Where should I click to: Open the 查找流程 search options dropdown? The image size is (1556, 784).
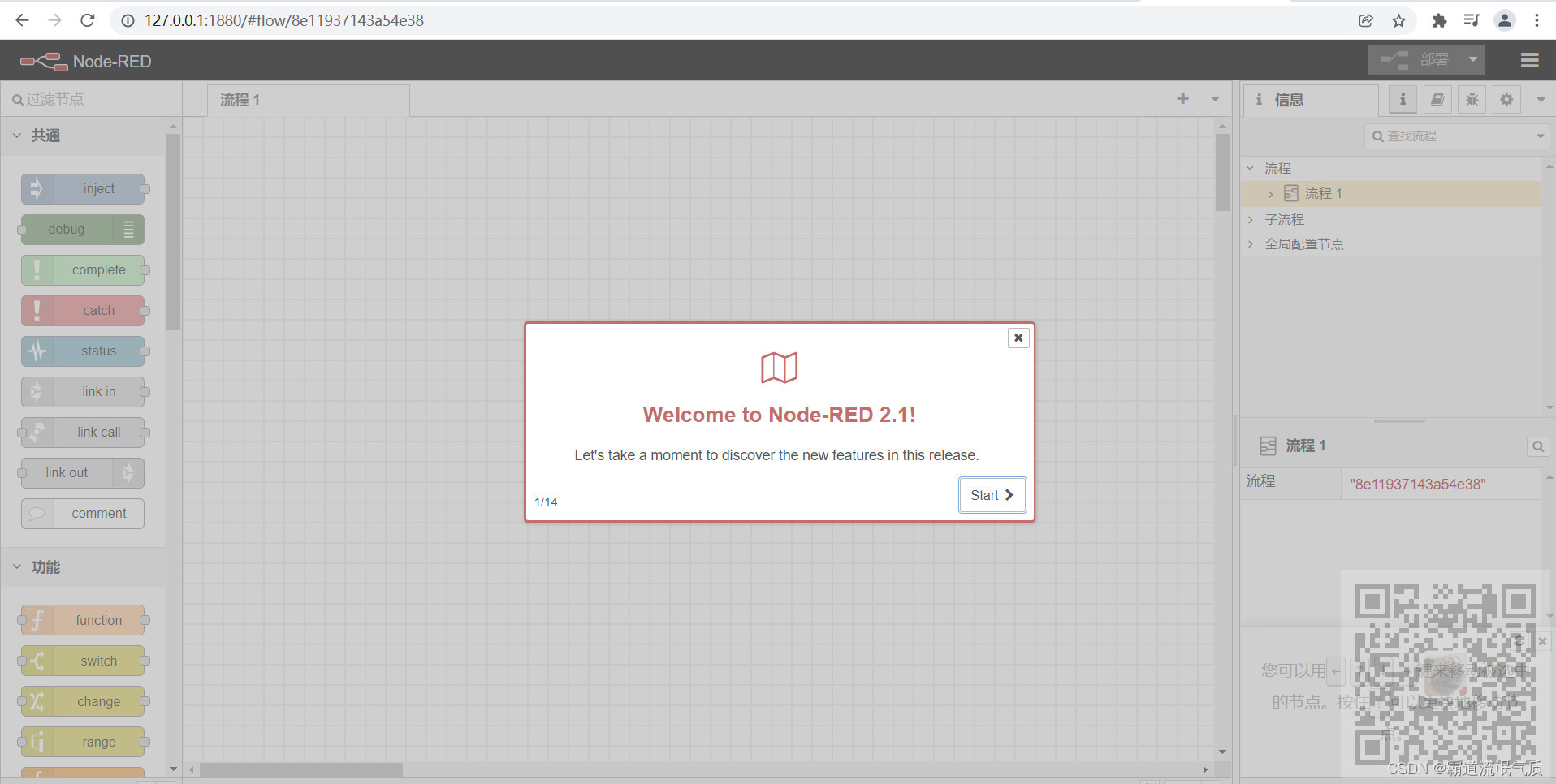[1541, 136]
